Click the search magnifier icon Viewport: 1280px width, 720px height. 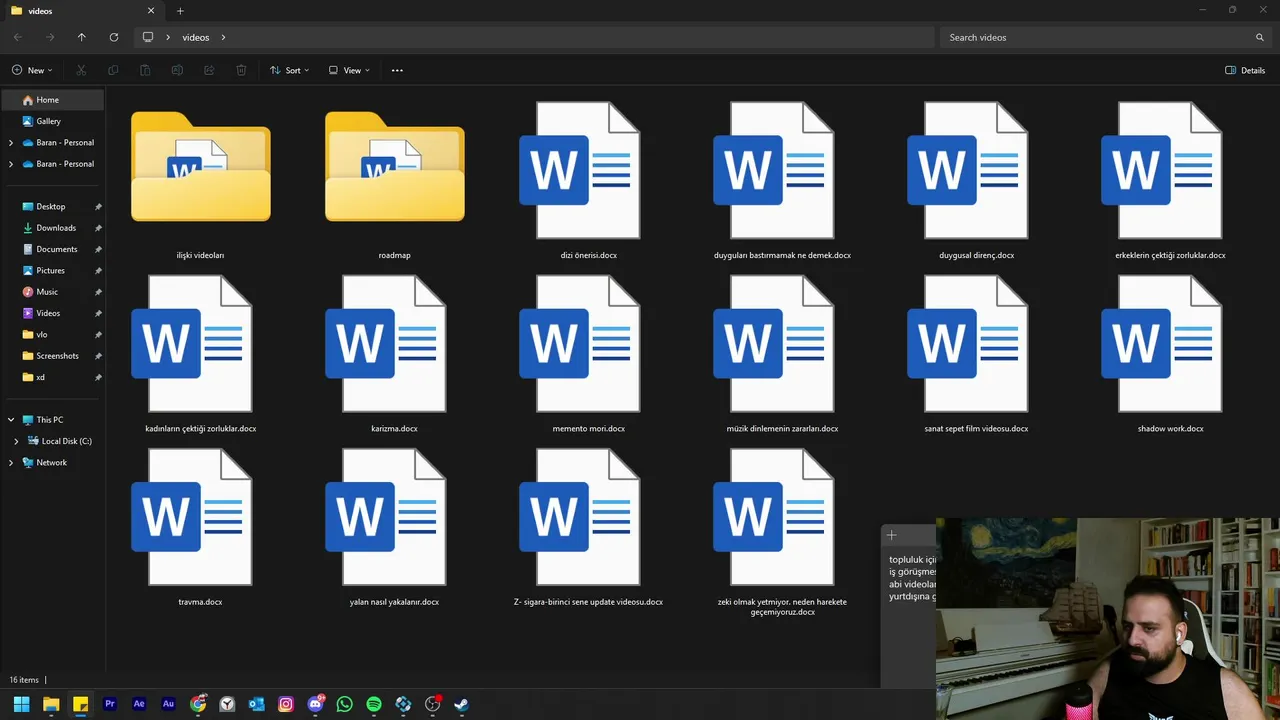(x=1260, y=37)
